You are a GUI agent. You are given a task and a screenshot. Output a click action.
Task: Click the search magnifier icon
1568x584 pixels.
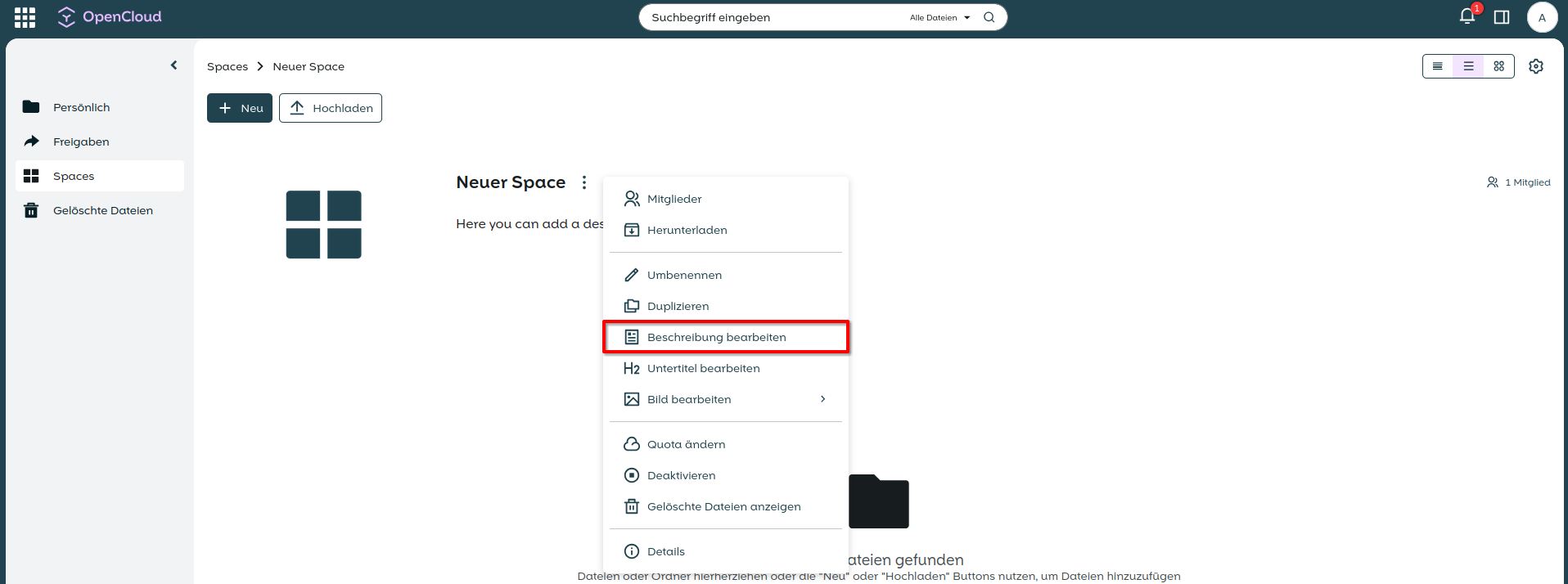click(x=989, y=17)
